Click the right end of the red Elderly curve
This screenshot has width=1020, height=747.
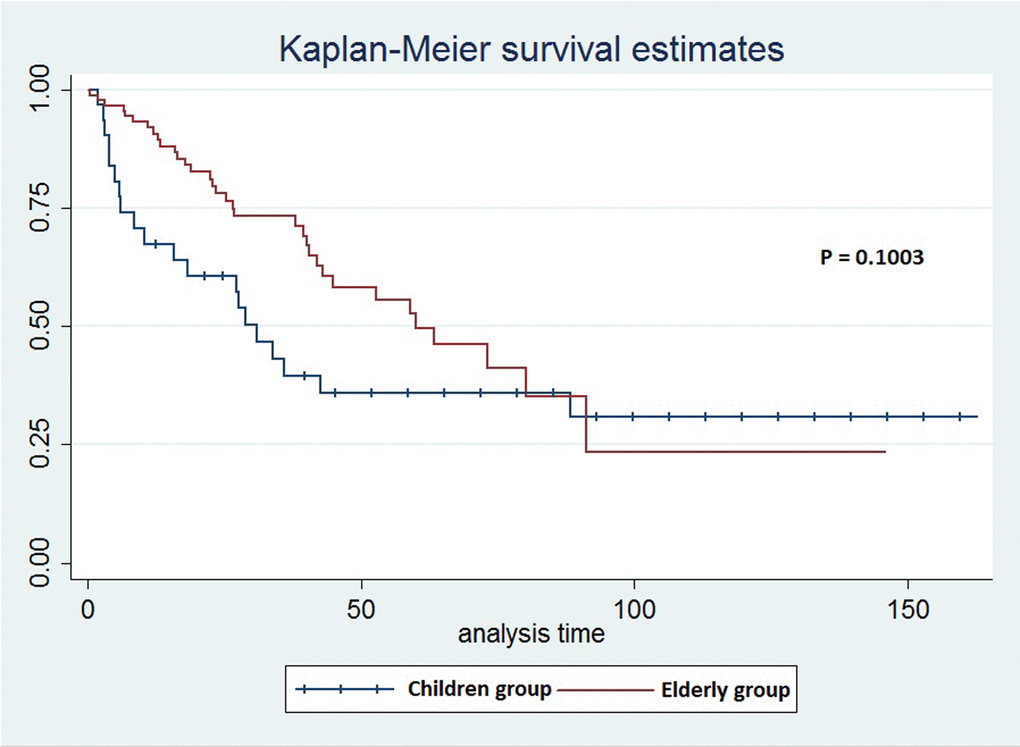pos(885,452)
